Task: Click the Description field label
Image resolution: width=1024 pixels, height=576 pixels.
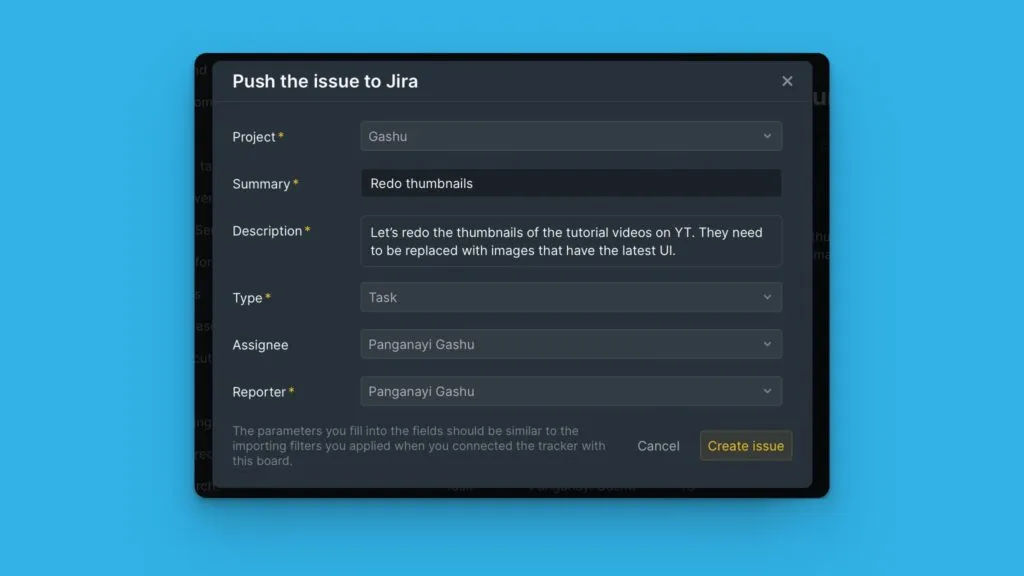Action: [x=267, y=231]
